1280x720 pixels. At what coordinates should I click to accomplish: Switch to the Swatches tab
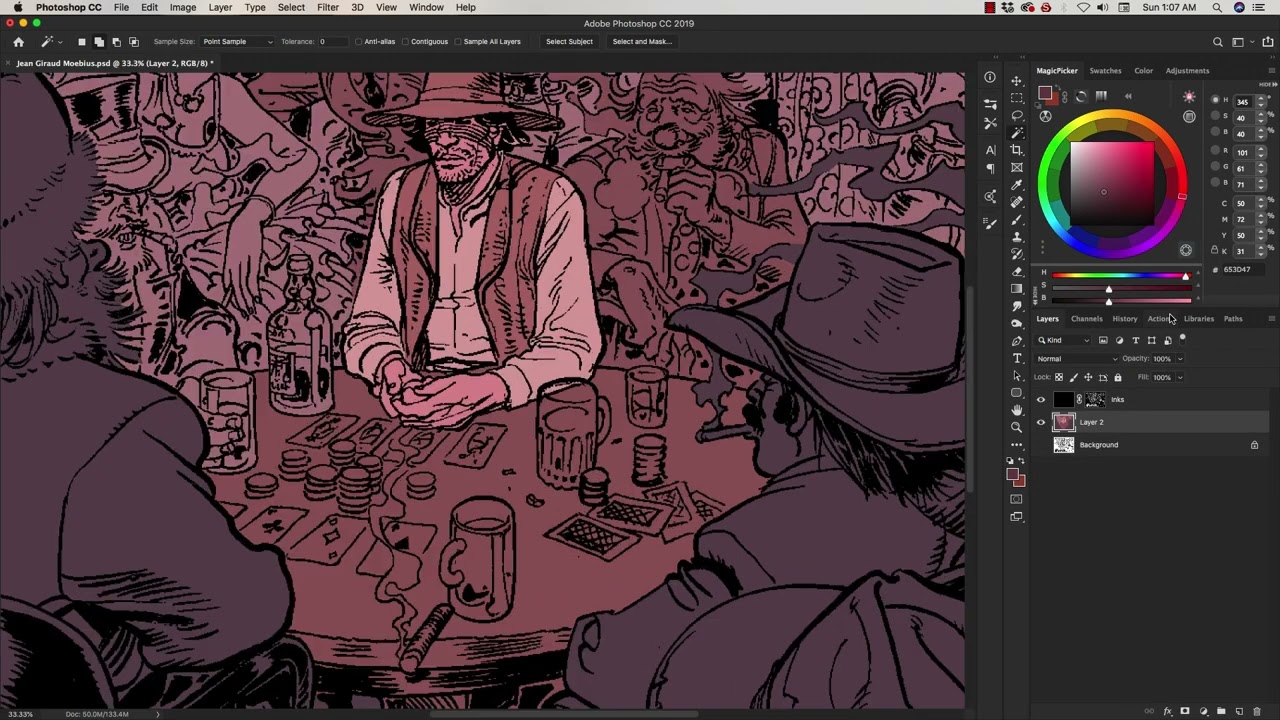[1105, 71]
